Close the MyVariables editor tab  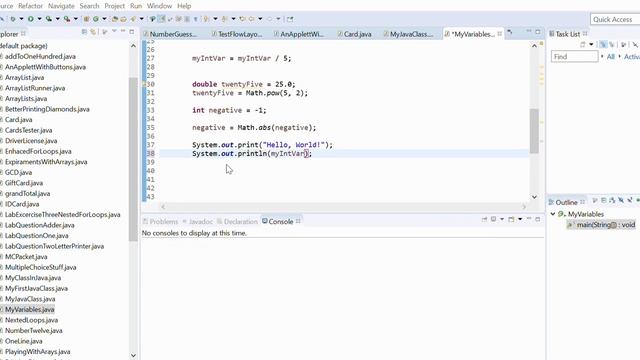tap(500, 34)
